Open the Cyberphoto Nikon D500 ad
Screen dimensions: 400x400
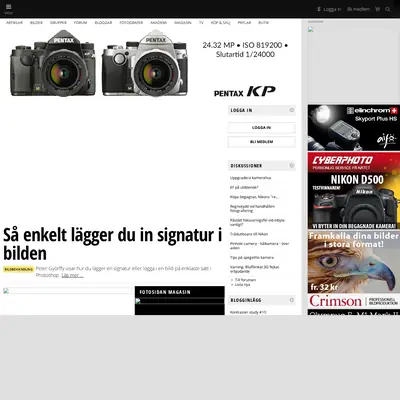click(354, 190)
